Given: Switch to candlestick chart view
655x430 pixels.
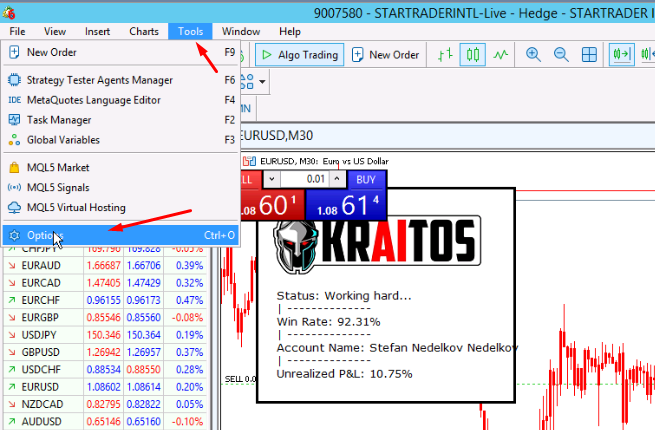Looking at the screenshot, I should (x=474, y=54).
